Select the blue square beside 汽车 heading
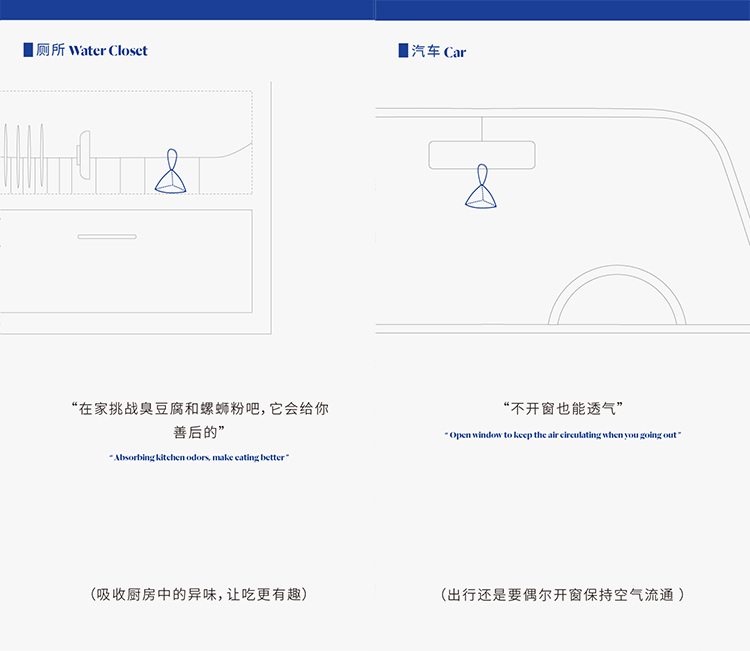Screen dimensions: 750x651 point(403,50)
